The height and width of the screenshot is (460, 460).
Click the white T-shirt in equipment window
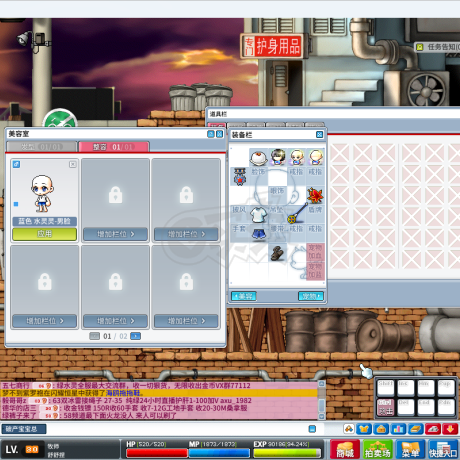[x=258, y=214]
